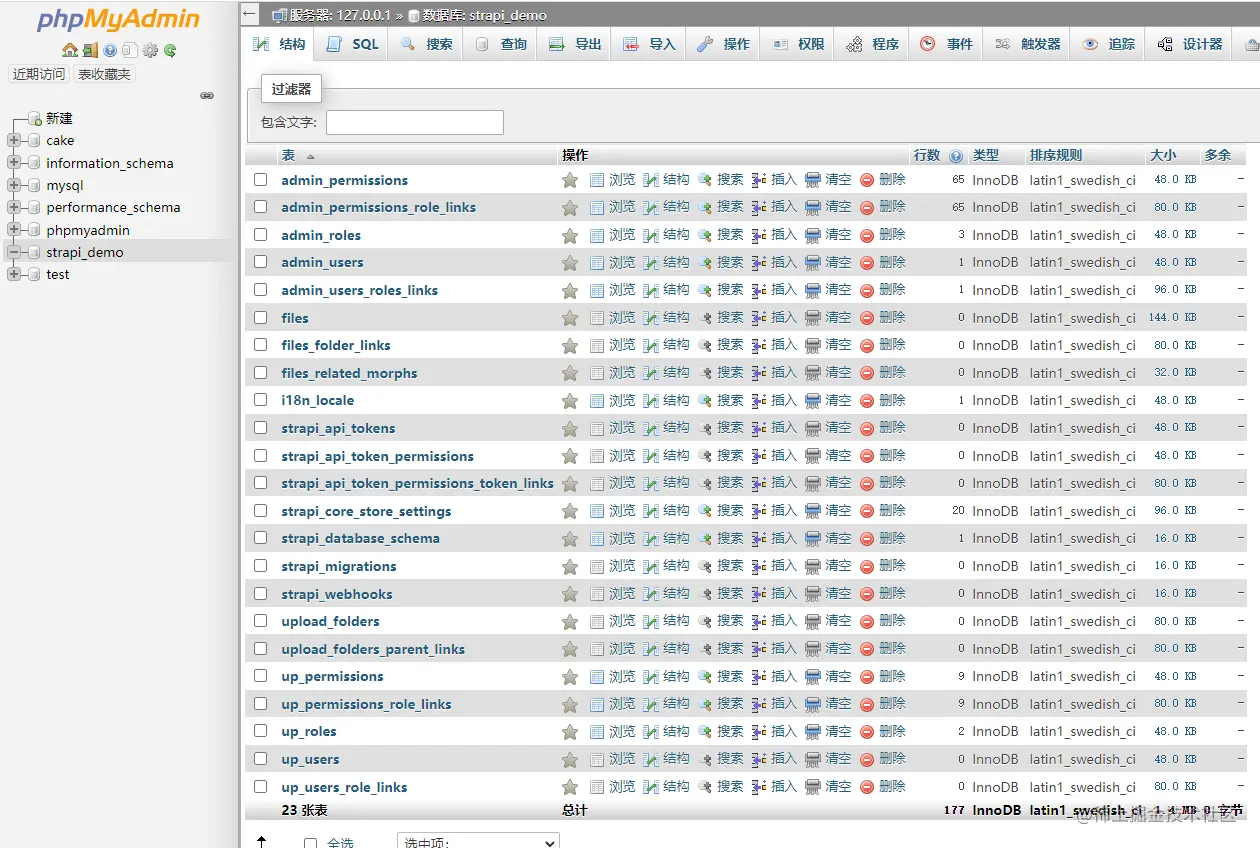Click search icon for up_permissions row
Viewport: 1260px width, 848px height.
705,676
